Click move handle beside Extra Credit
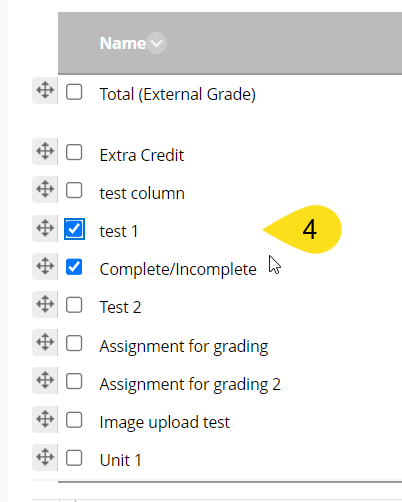The width and height of the screenshot is (402, 502). pos(45,152)
